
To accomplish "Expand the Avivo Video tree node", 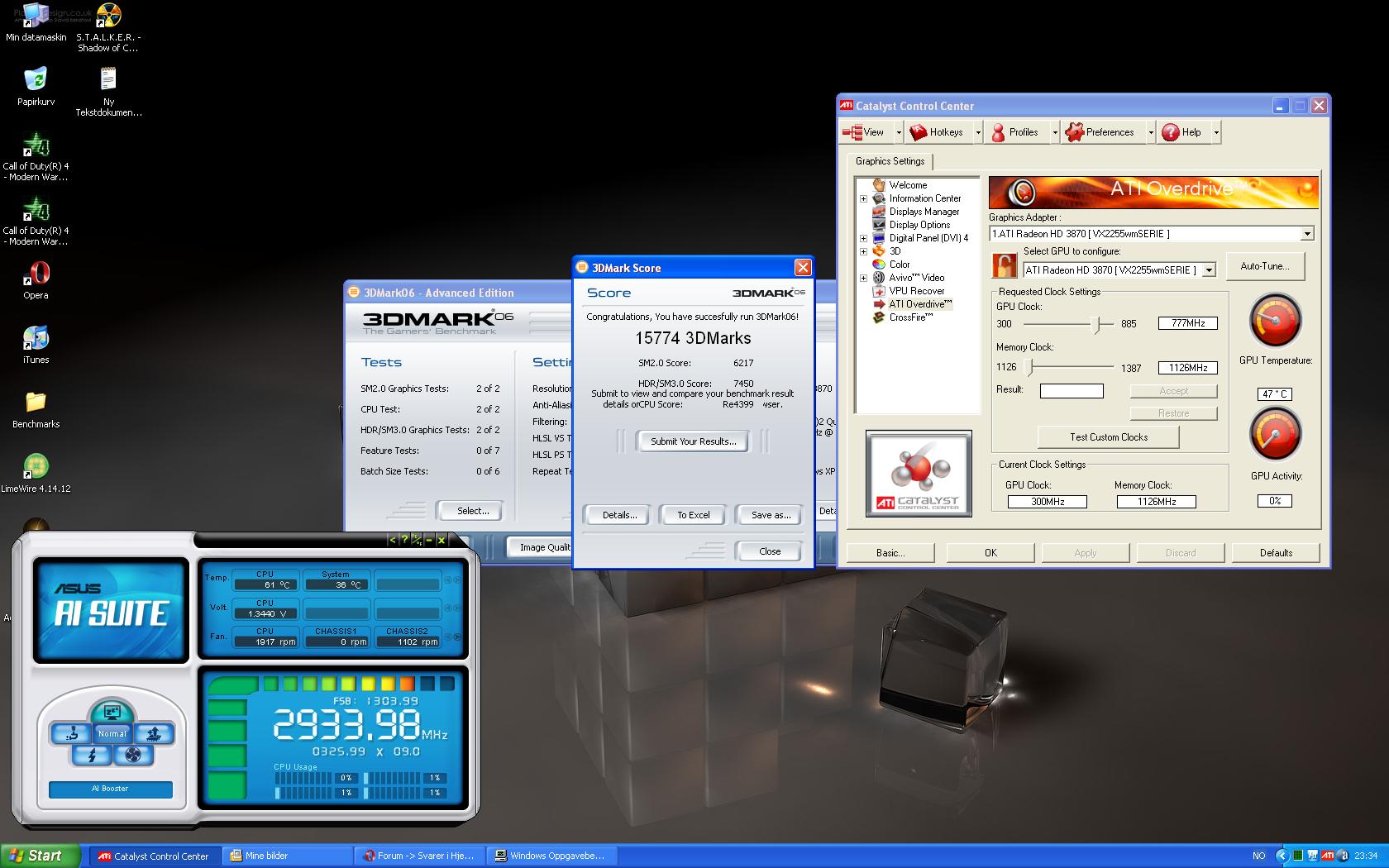I will 863,278.
